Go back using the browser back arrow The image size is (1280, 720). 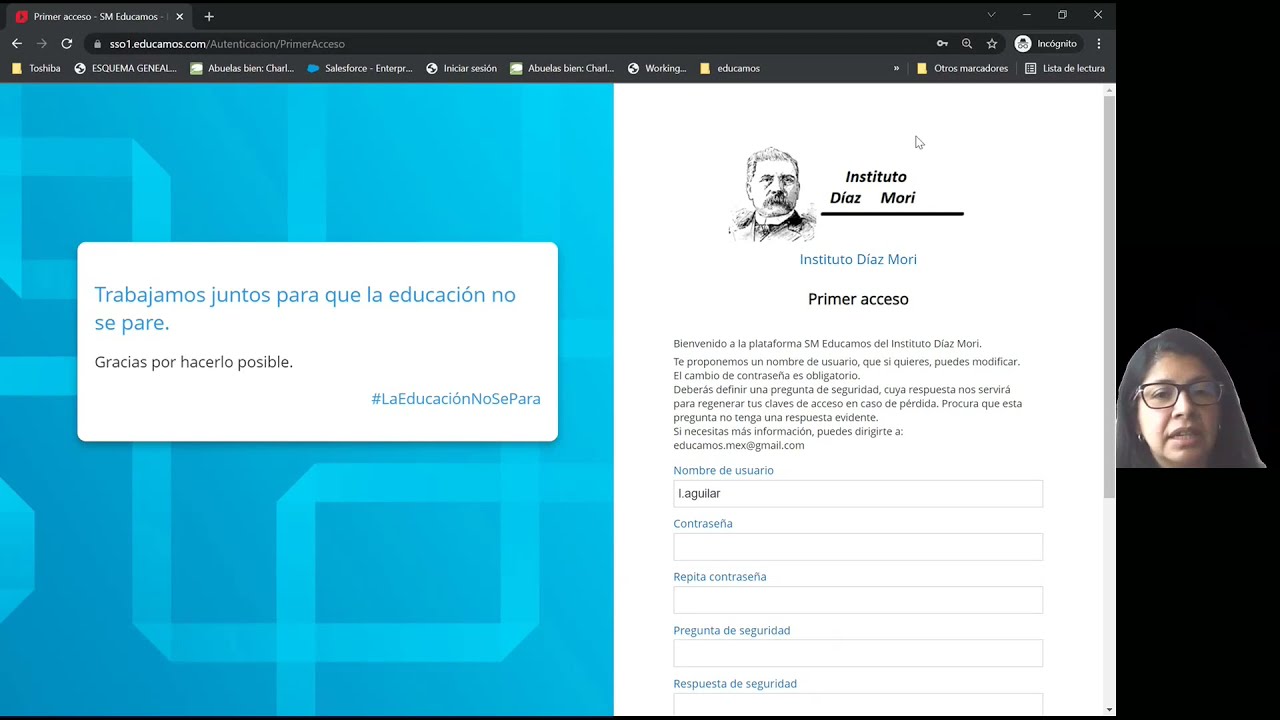tap(17, 44)
